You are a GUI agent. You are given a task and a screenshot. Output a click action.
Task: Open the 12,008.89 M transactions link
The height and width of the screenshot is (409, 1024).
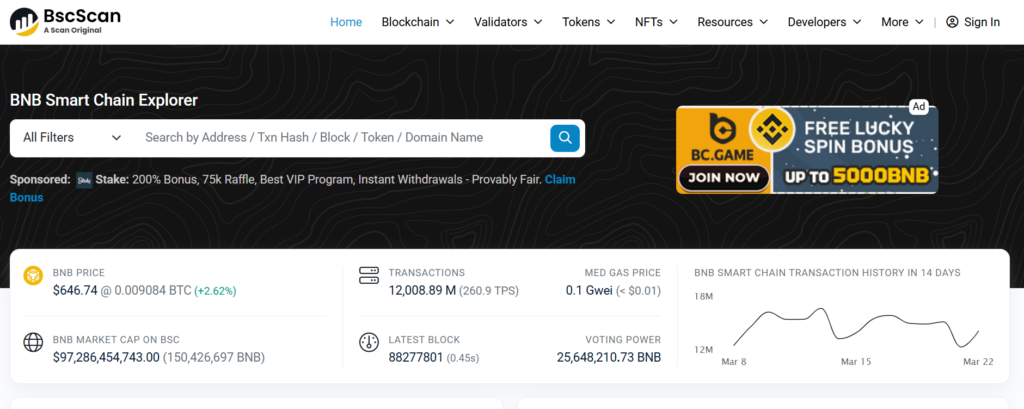click(422, 291)
